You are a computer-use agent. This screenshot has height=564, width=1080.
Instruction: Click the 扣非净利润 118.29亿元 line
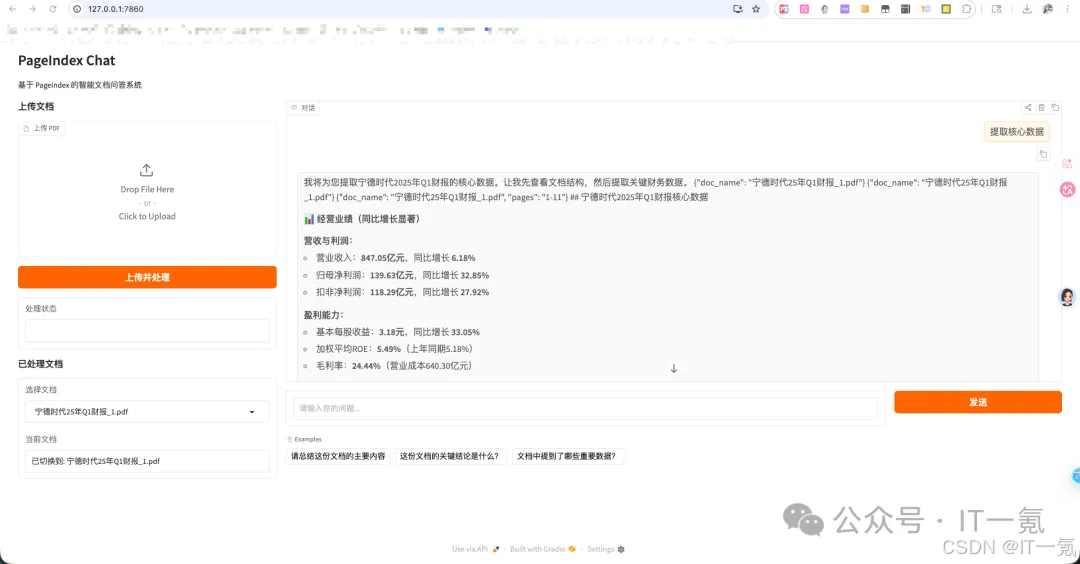tap(402, 292)
